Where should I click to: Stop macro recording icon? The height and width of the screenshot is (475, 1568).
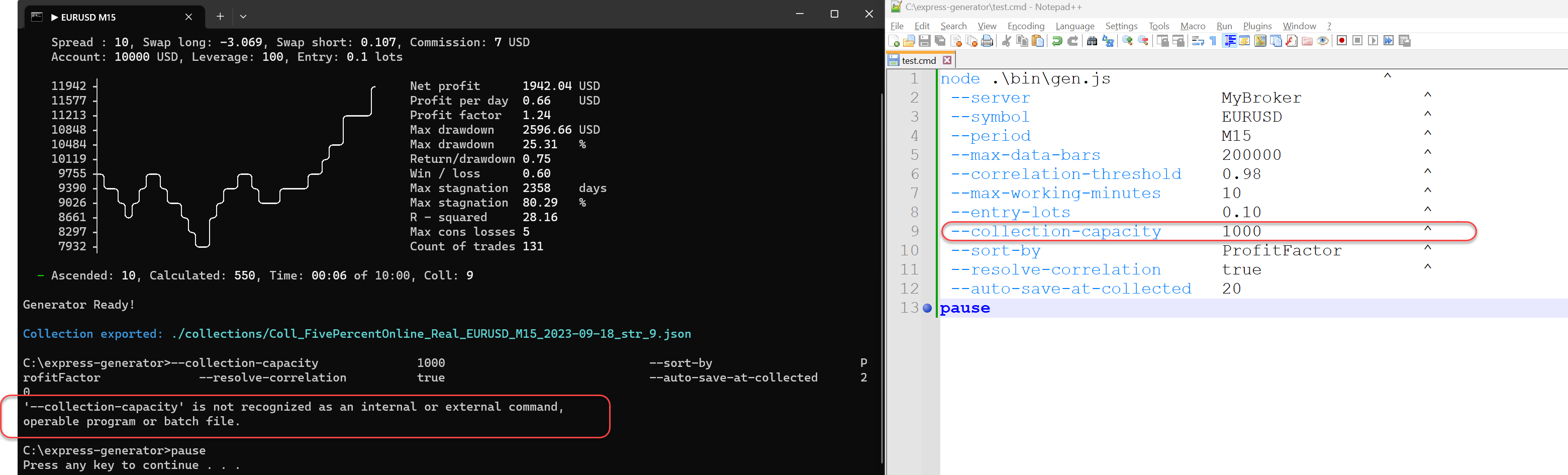click(1357, 41)
